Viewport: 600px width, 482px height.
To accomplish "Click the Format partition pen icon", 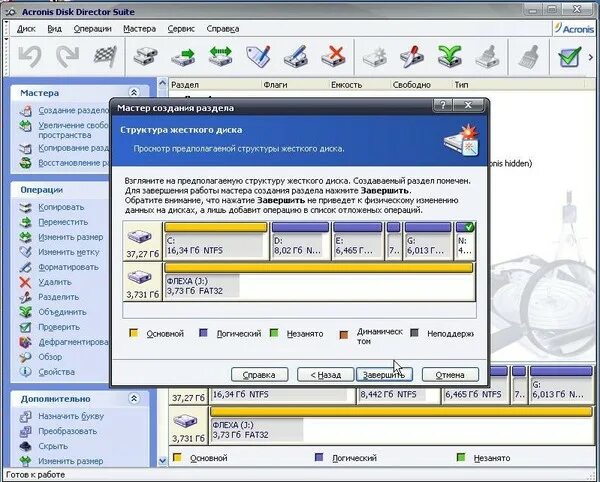I will 296,57.
